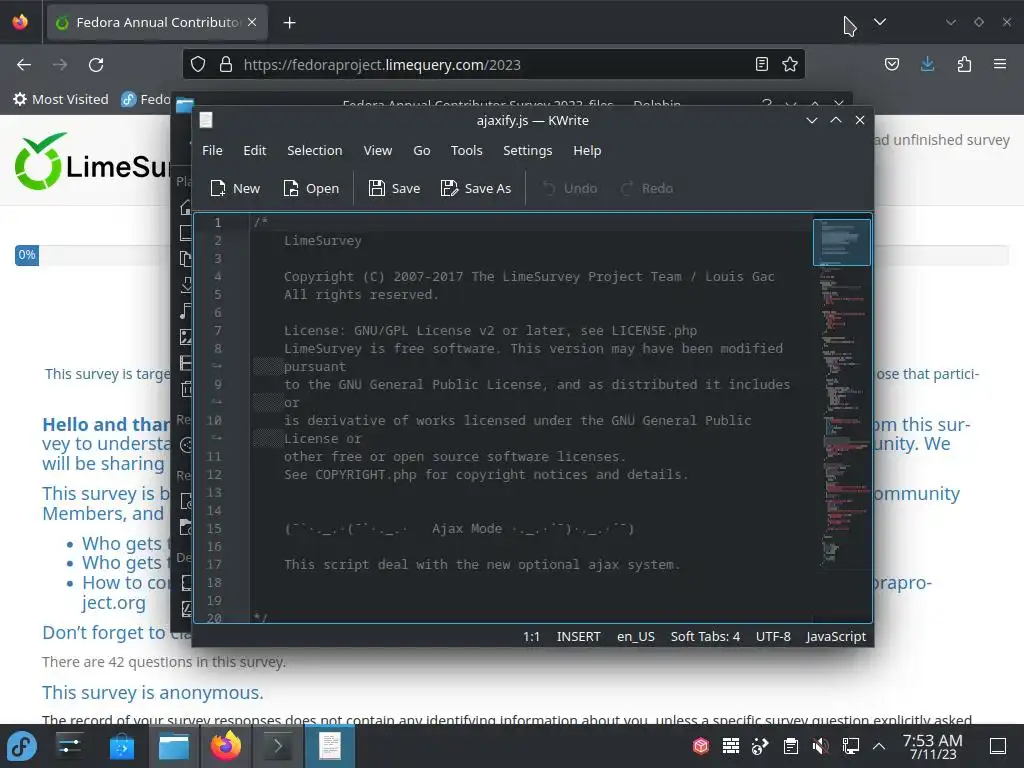Screen dimensions: 1024x768
Task: Open the Tools menu
Action: click(x=466, y=150)
